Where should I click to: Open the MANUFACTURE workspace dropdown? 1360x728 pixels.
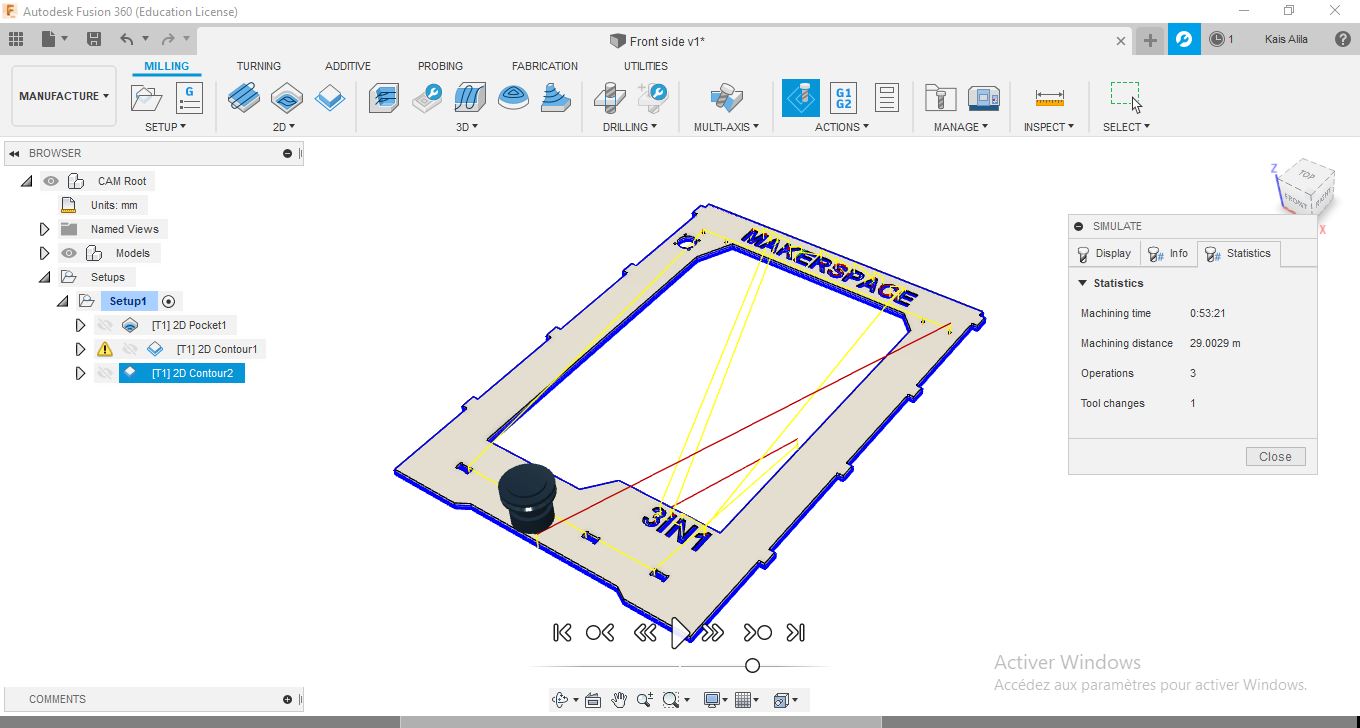tap(64, 96)
